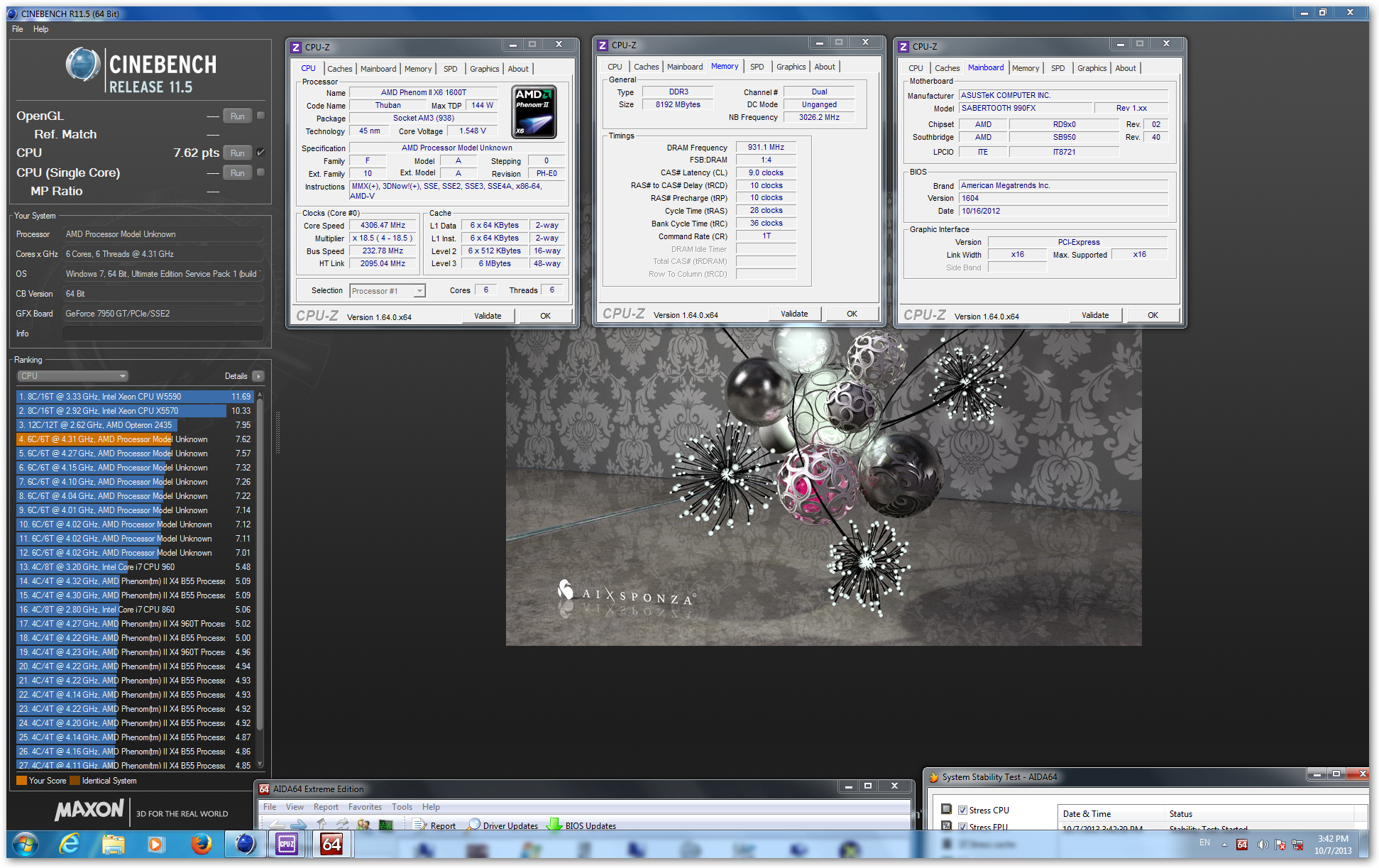Open Action Center flag tray icon
The width and height of the screenshot is (1379, 868).
point(1280,845)
